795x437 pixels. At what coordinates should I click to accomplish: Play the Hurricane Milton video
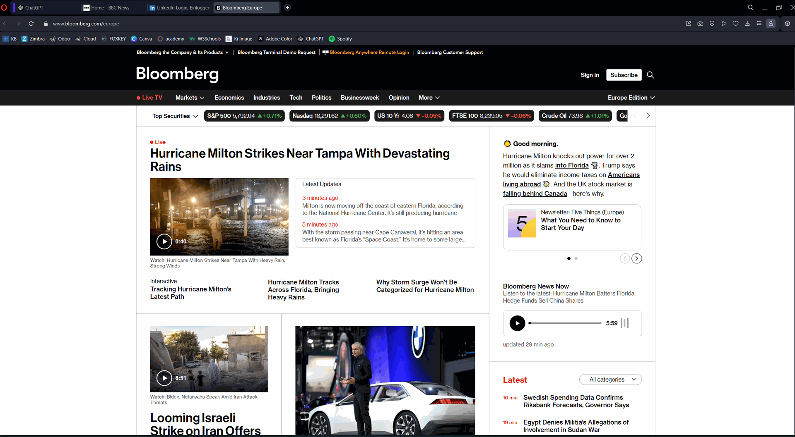point(164,241)
